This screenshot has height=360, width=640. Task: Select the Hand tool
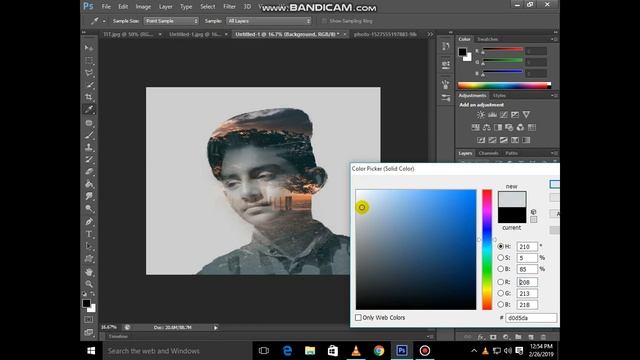(89, 272)
